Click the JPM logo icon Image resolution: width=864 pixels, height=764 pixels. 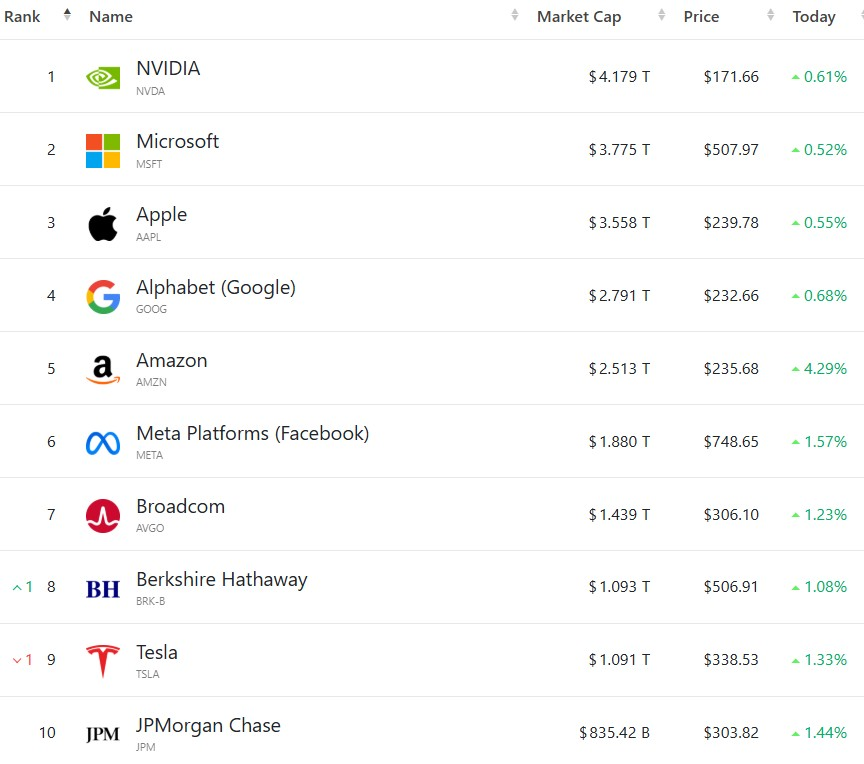point(103,734)
